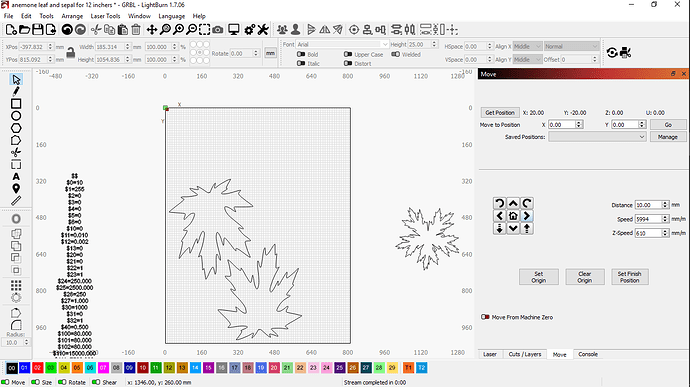Open the camera capture icon
This screenshot has height=387, width=690.
(x=217, y=29)
